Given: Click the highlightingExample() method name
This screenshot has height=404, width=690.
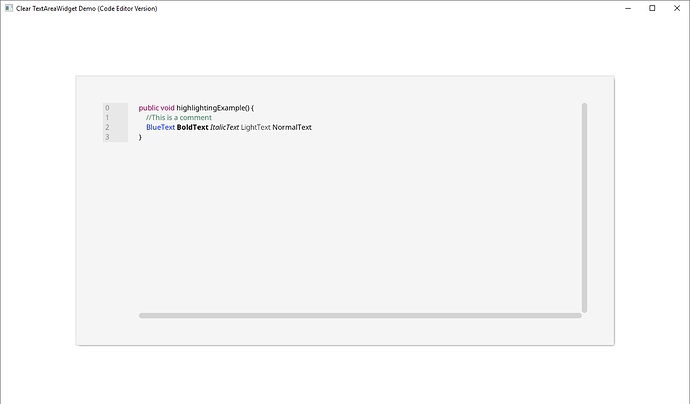Looking at the screenshot, I should [212, 108].
